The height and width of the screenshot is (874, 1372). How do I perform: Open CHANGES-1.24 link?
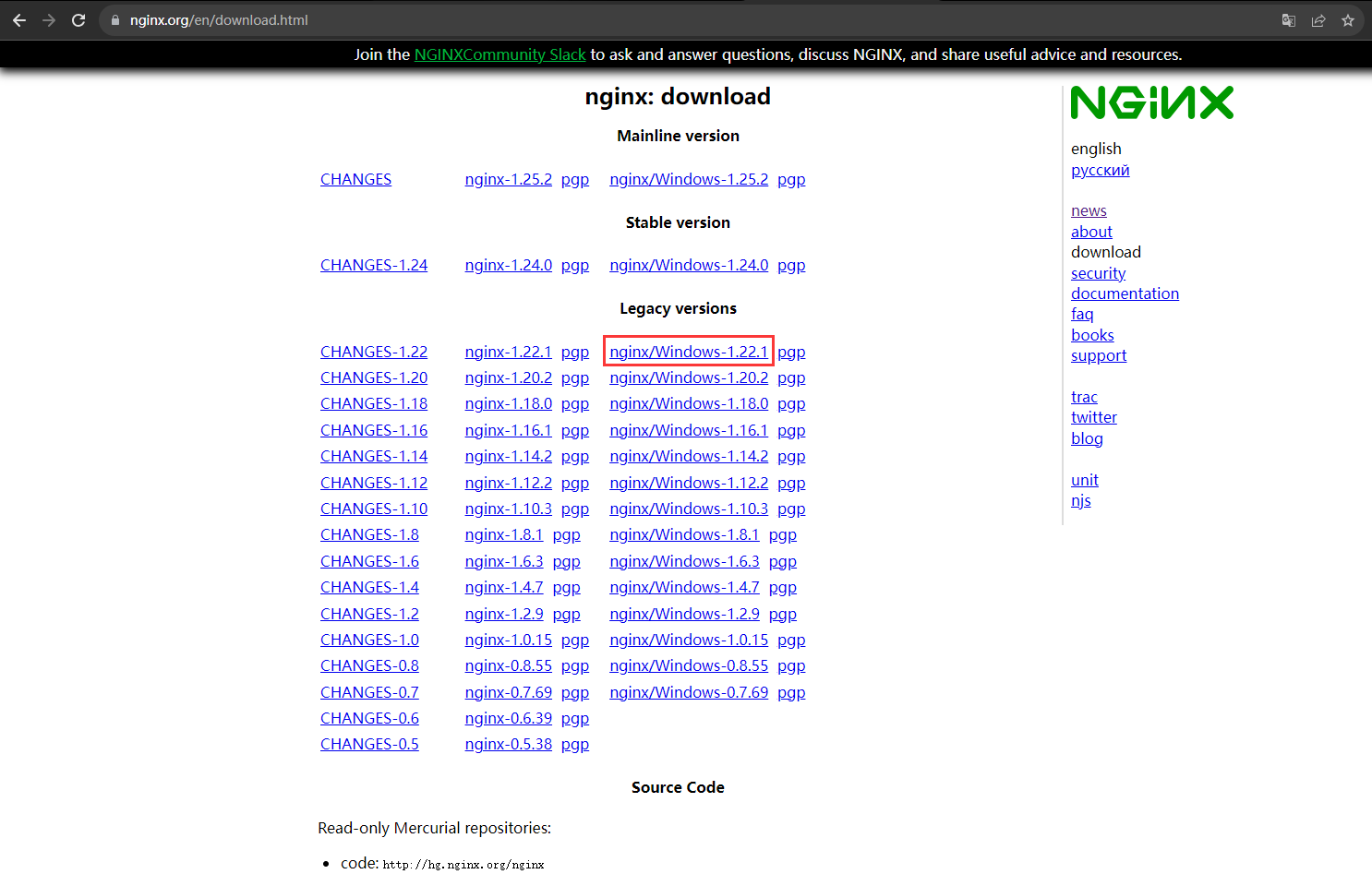[374, 265]
